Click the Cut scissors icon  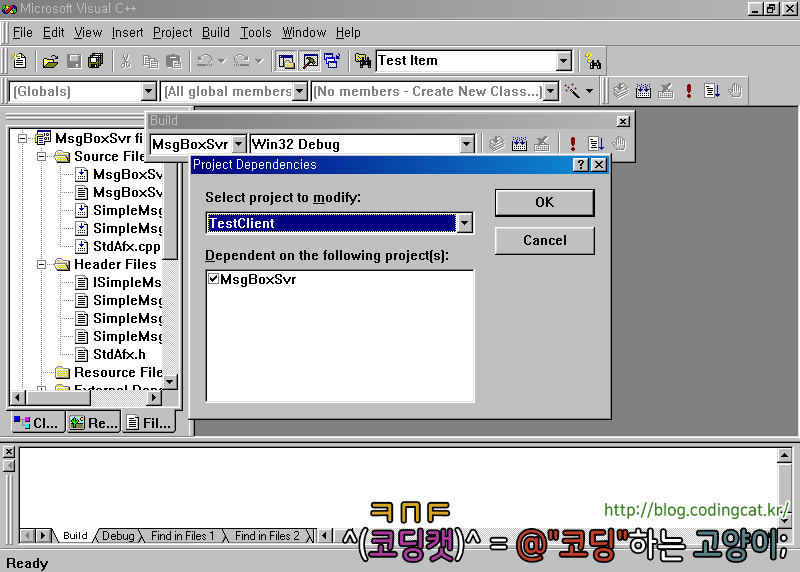126,61
